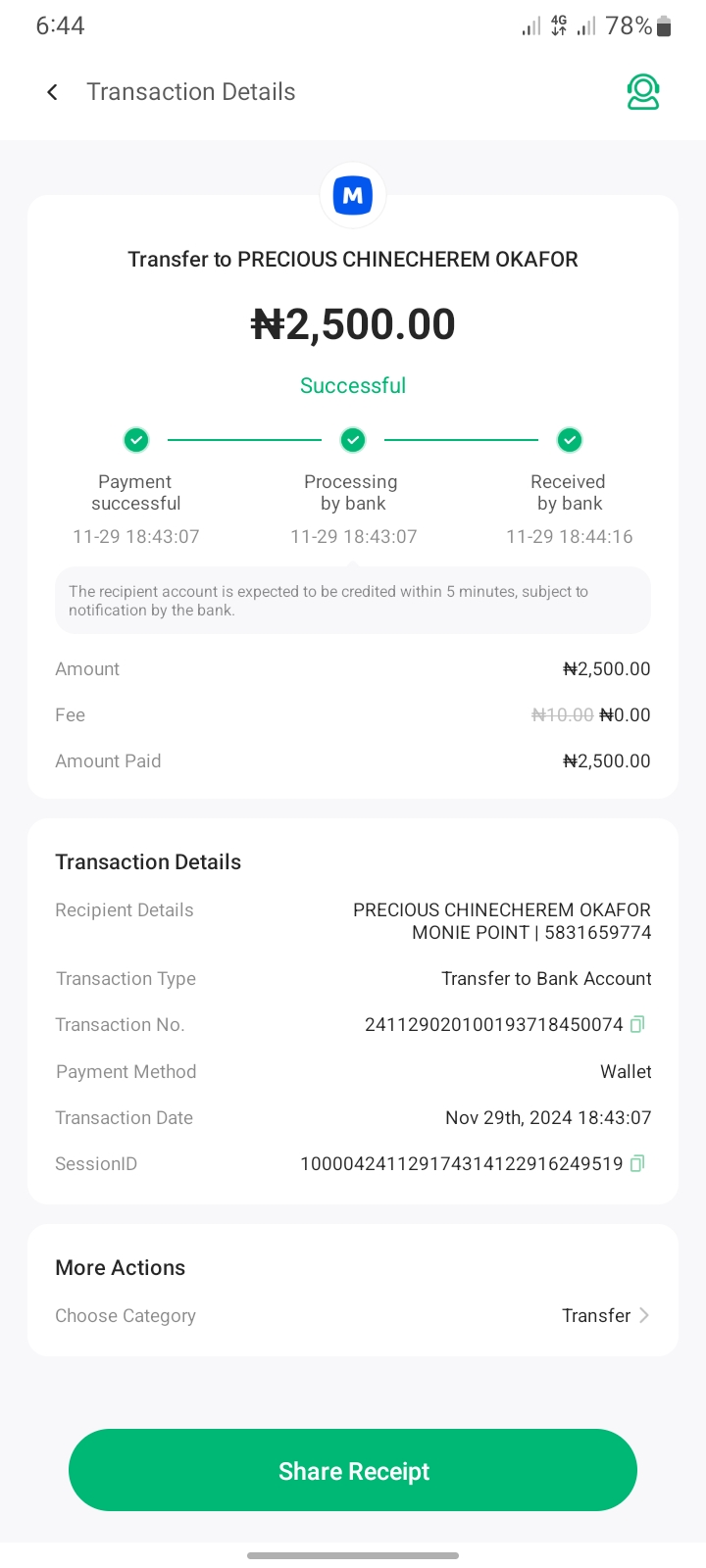Tap the transaction number 241129020100193718450074
The image size is (706, 1568).
(x=493, y=1024)
